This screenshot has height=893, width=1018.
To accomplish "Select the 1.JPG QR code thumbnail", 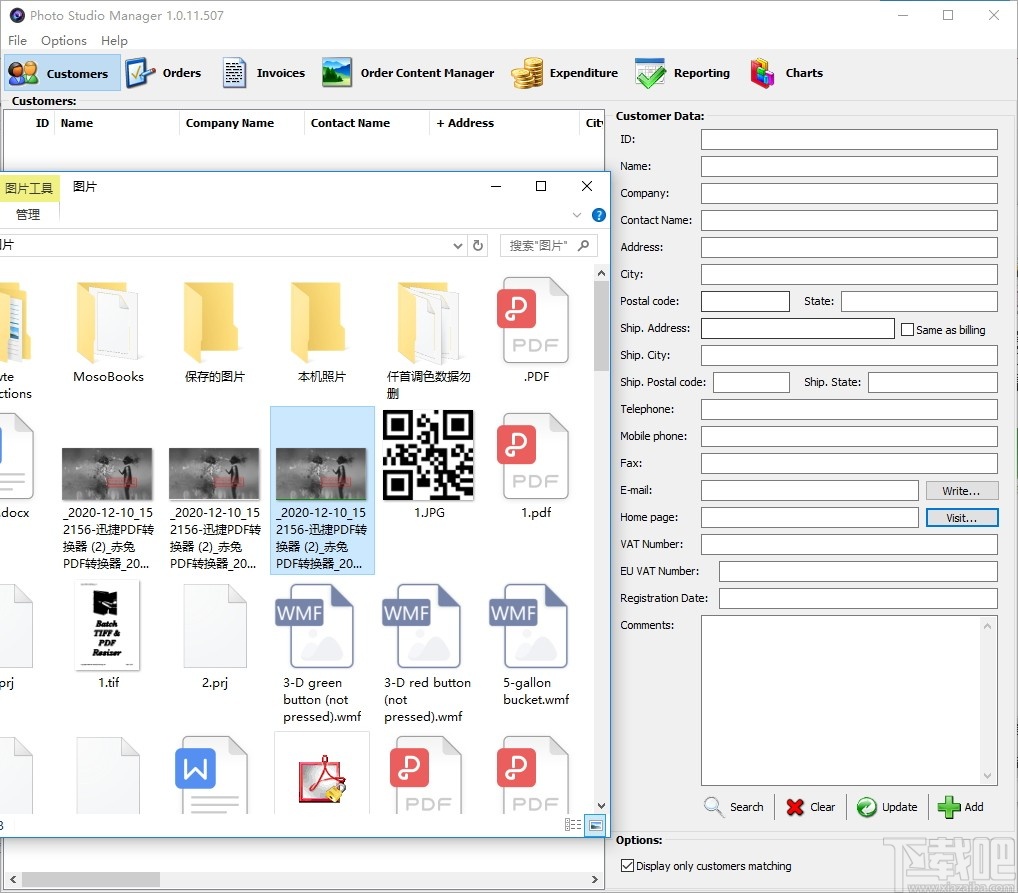I will pos(428,456).
